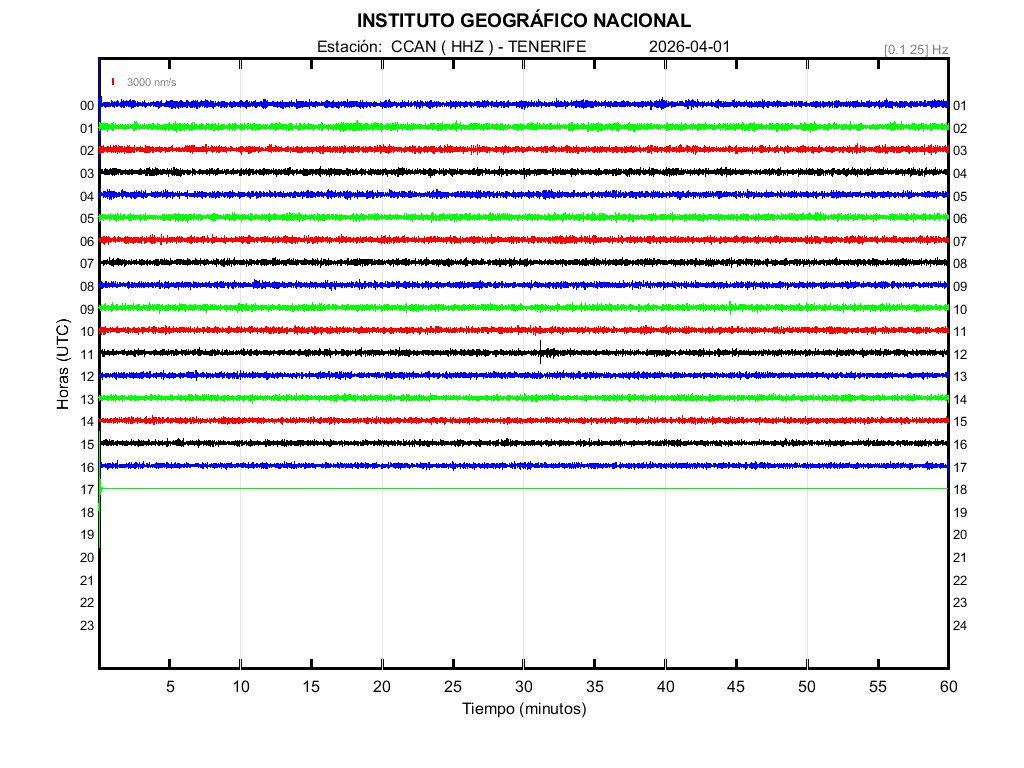Click the 45 minute tick label
Screen dimensions: 1024x768
click(x=736, y=686)
